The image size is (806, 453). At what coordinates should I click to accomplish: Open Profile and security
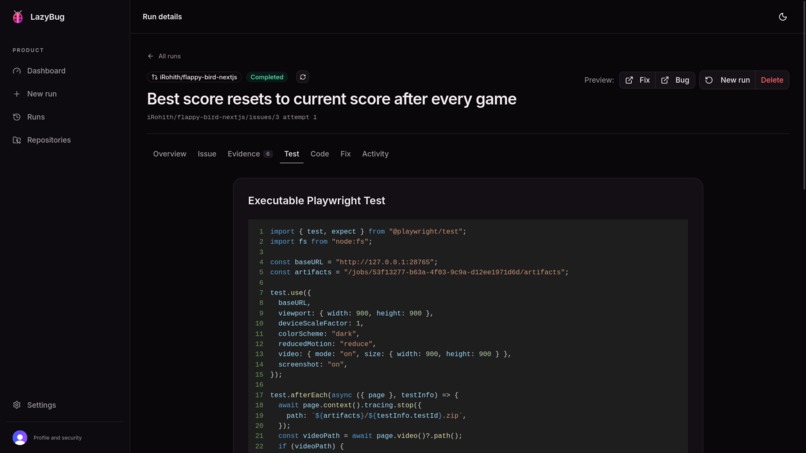tap(58, 438)
